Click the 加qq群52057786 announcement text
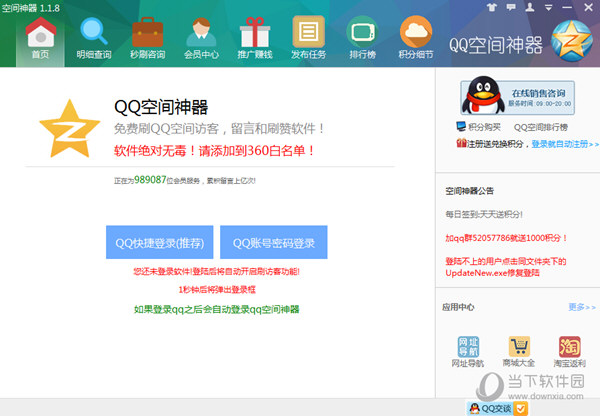 pyautogui.click(x=506, y=238)
